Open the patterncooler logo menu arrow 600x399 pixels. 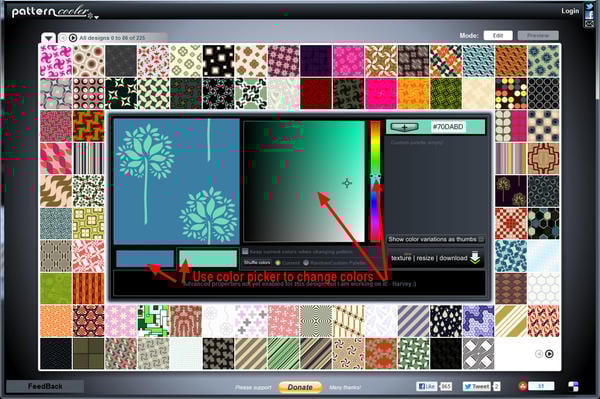click(x=96, y=17)
